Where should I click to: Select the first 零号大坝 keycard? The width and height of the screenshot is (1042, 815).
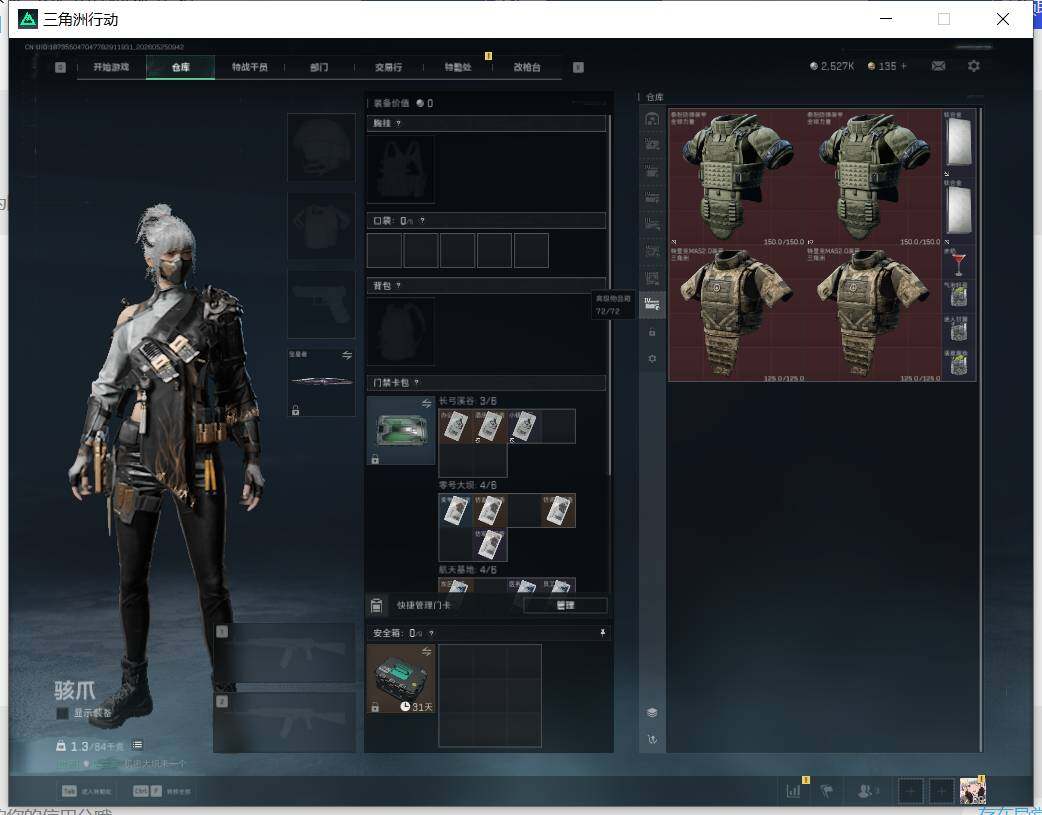[455, 511]
